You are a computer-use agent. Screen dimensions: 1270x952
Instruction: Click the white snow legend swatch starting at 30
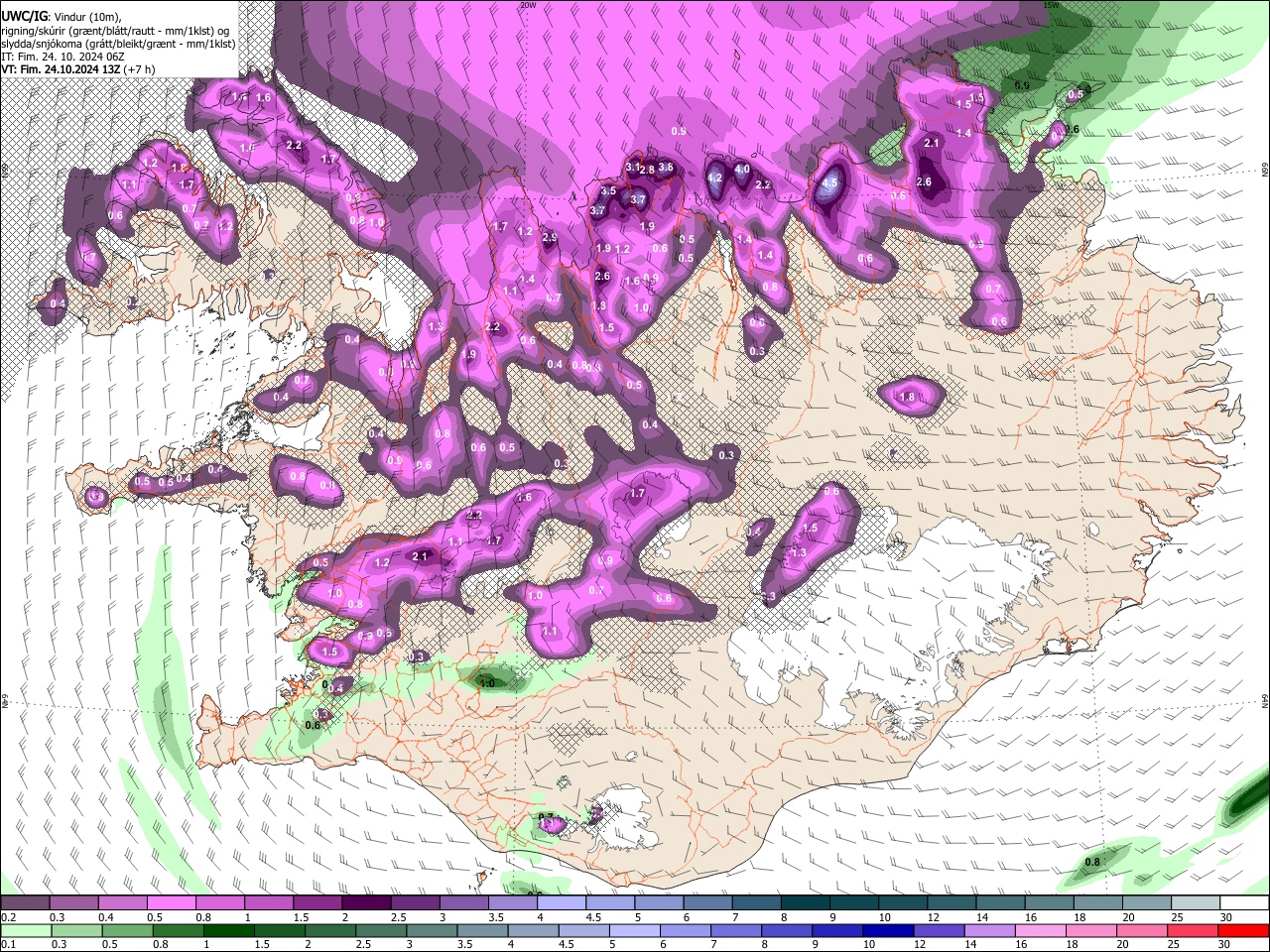tap(1244, 903)
